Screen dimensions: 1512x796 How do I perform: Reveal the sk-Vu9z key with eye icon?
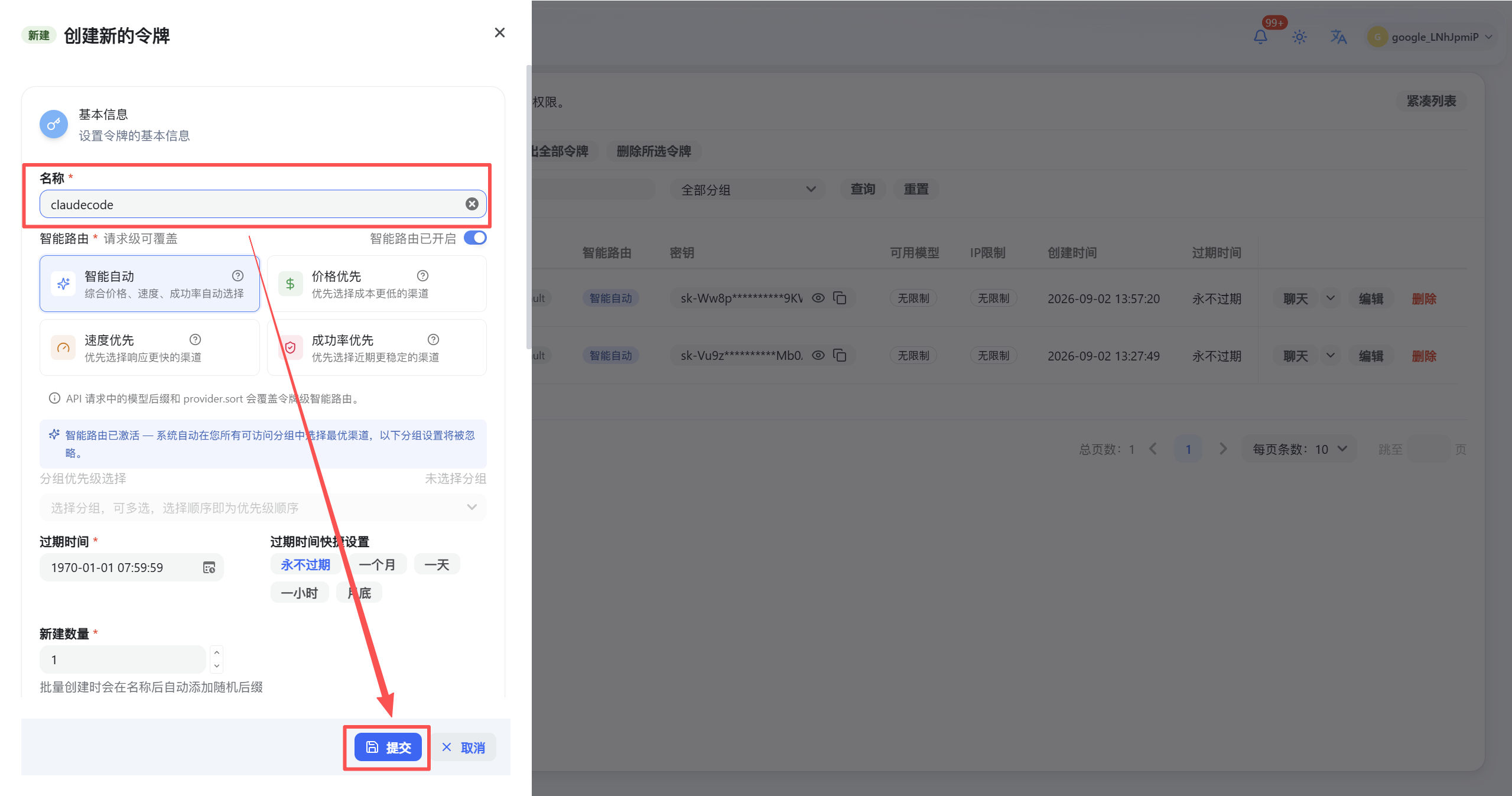click(x=818, y=355)
